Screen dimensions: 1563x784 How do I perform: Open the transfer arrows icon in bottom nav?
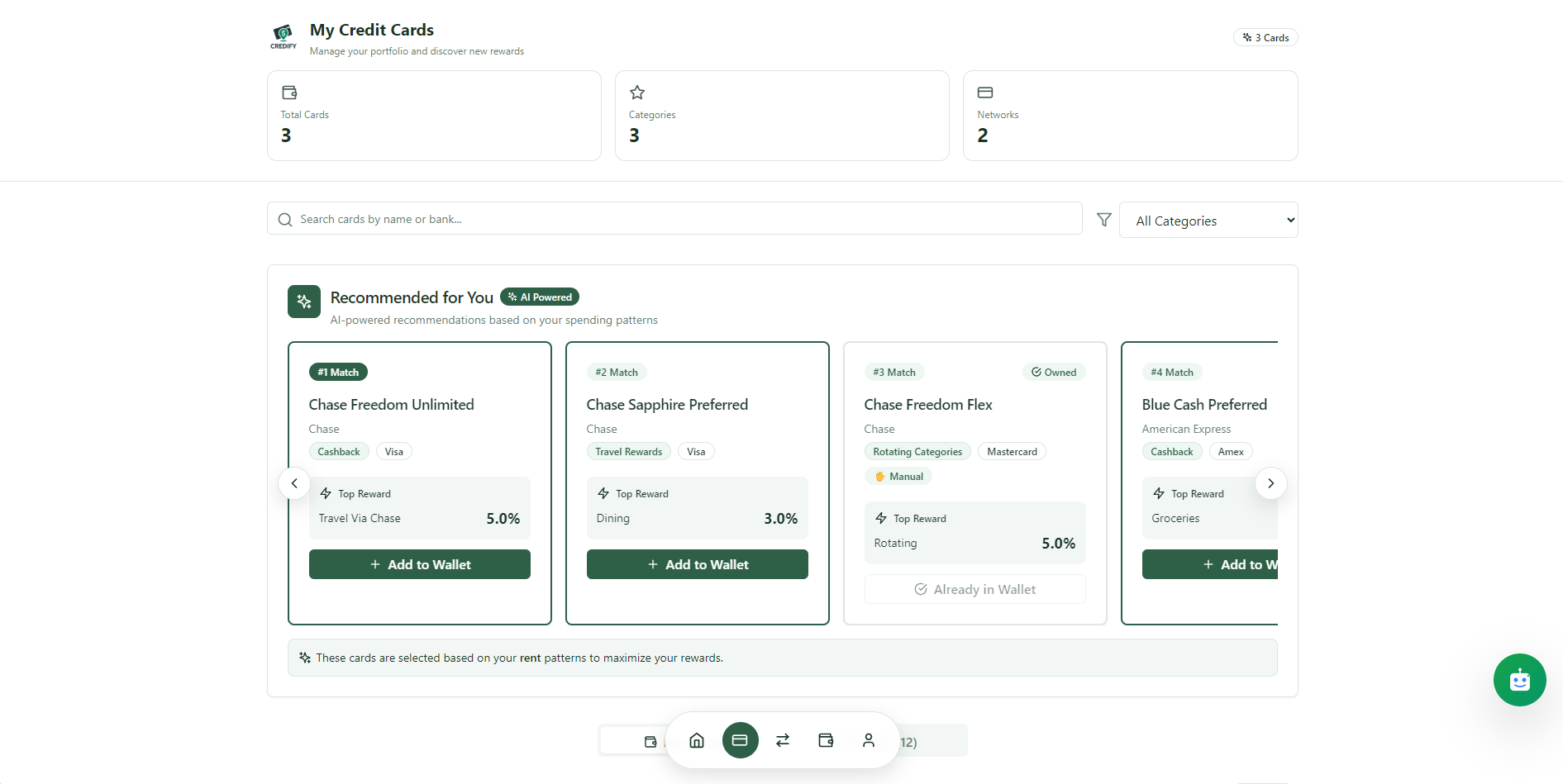(x=783, y=740)
